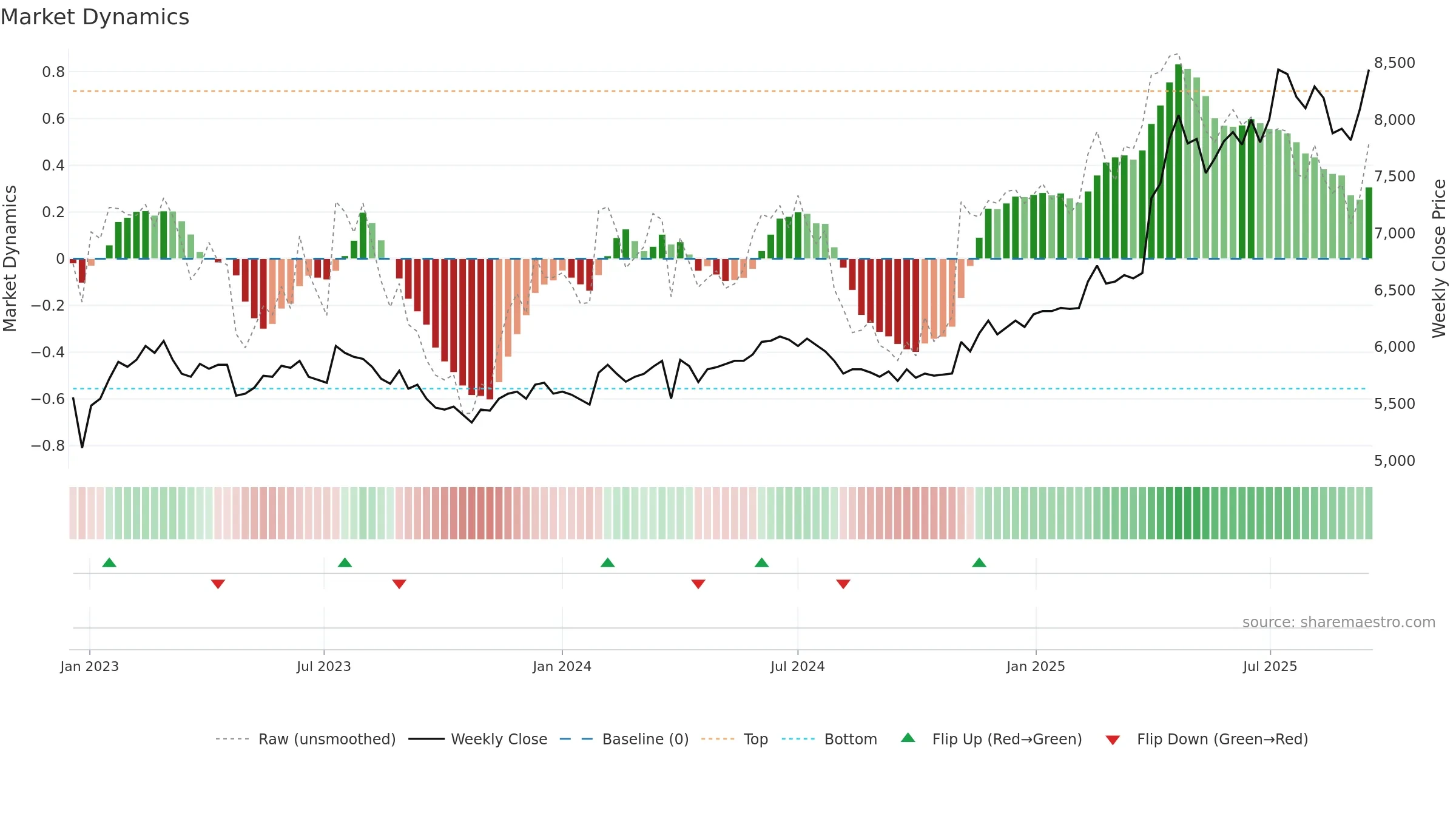Select the green flip-up marker just before Jul 2024

(761, 562)
